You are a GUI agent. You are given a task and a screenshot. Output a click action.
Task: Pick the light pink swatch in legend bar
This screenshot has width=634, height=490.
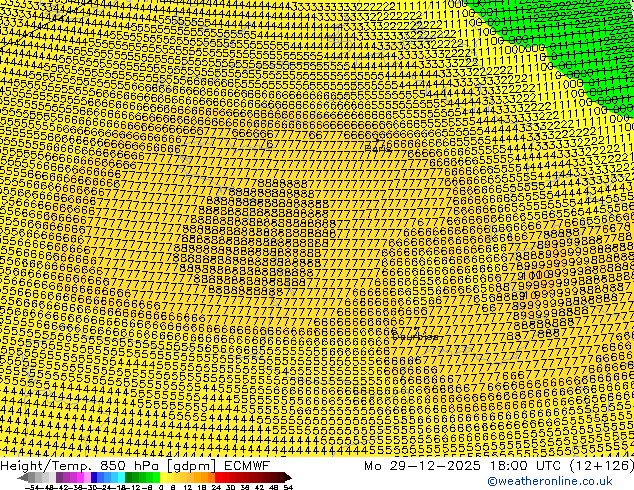click(x=87, y=478)
